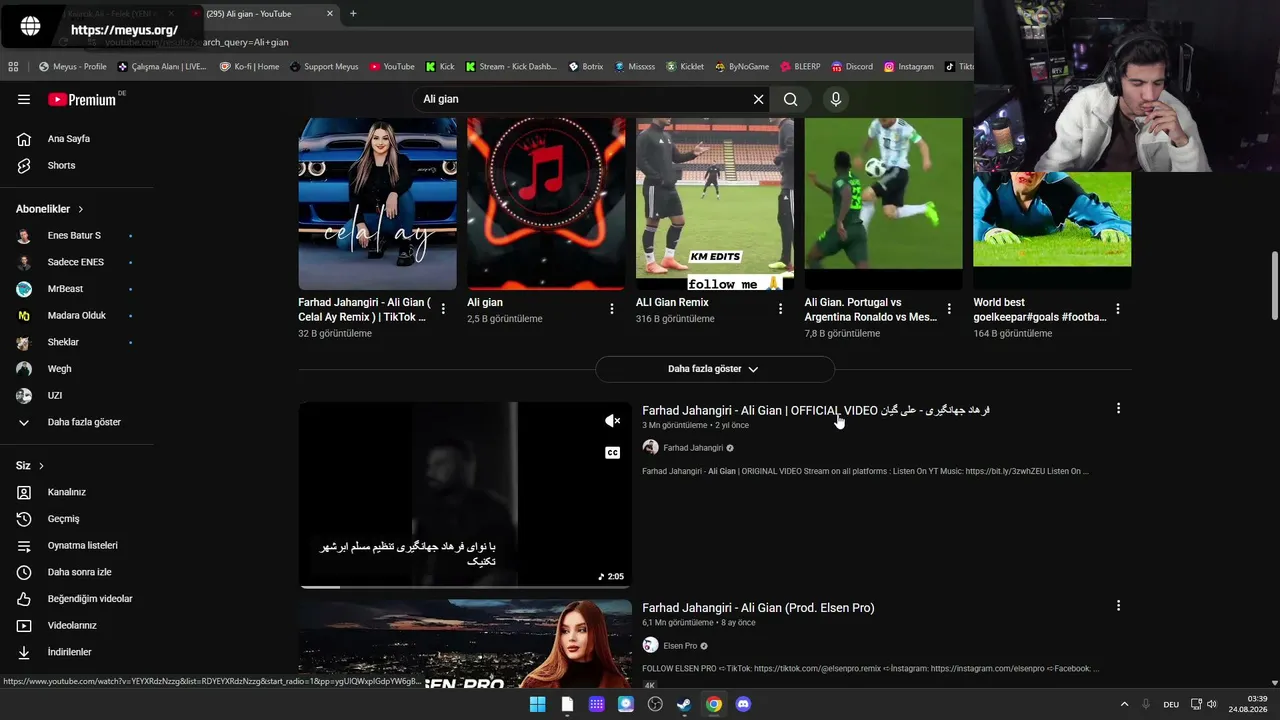Go to YouTube Premium home logo
The image size is (1280, 720).
point(82,99)
